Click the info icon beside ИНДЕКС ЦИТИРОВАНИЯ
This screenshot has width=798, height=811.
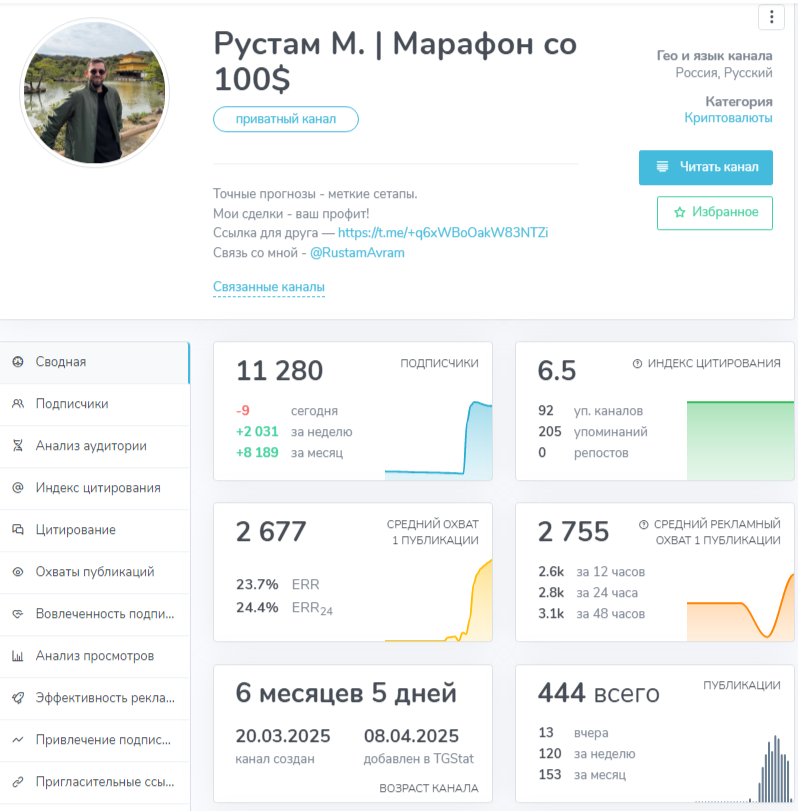click(x=637, y=364)
